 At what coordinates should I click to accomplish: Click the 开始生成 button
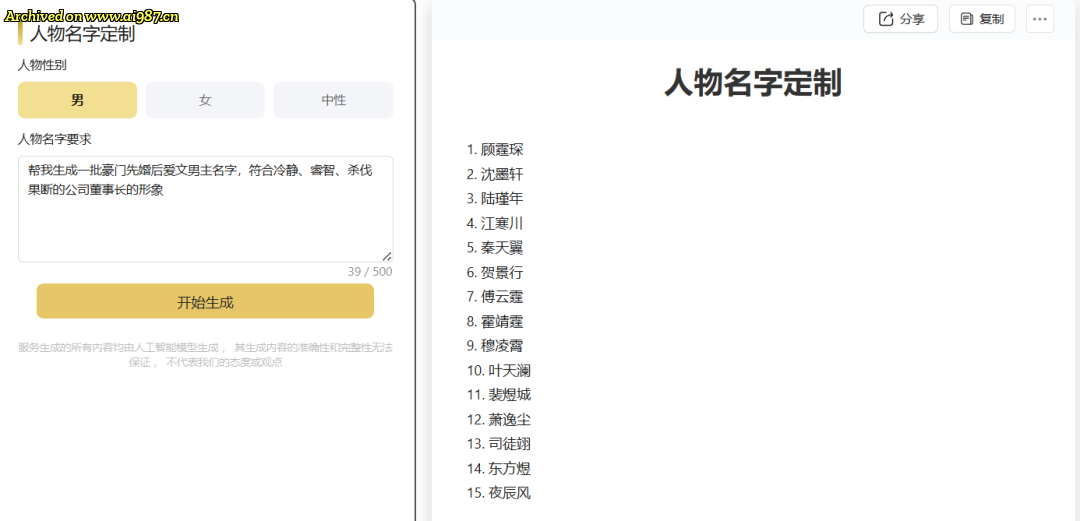(205, 301)
